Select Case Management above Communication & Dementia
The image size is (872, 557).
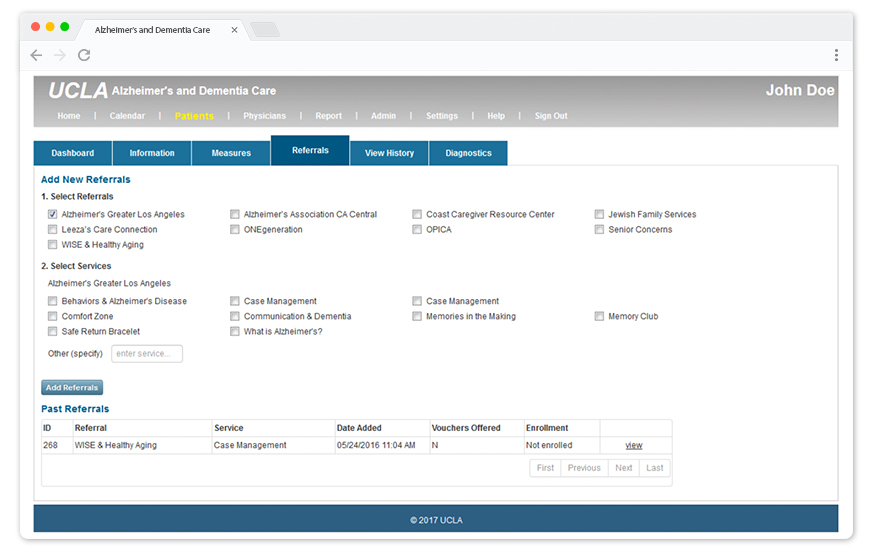[x=235, y=301]
